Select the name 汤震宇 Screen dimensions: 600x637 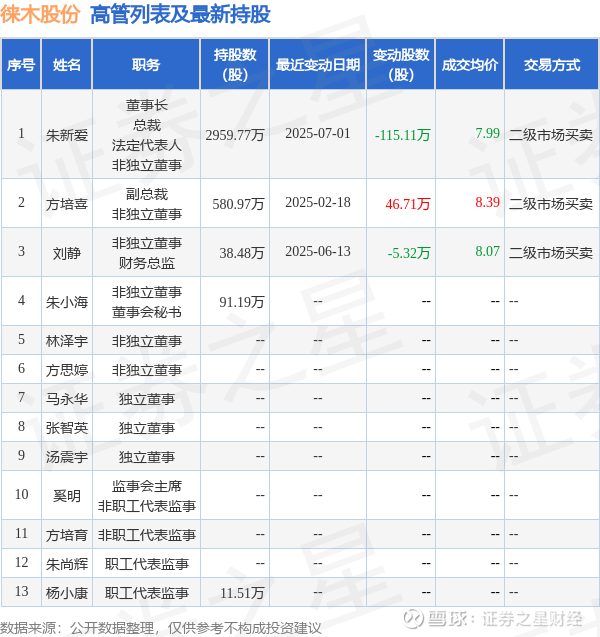click(x=67, y=457)
